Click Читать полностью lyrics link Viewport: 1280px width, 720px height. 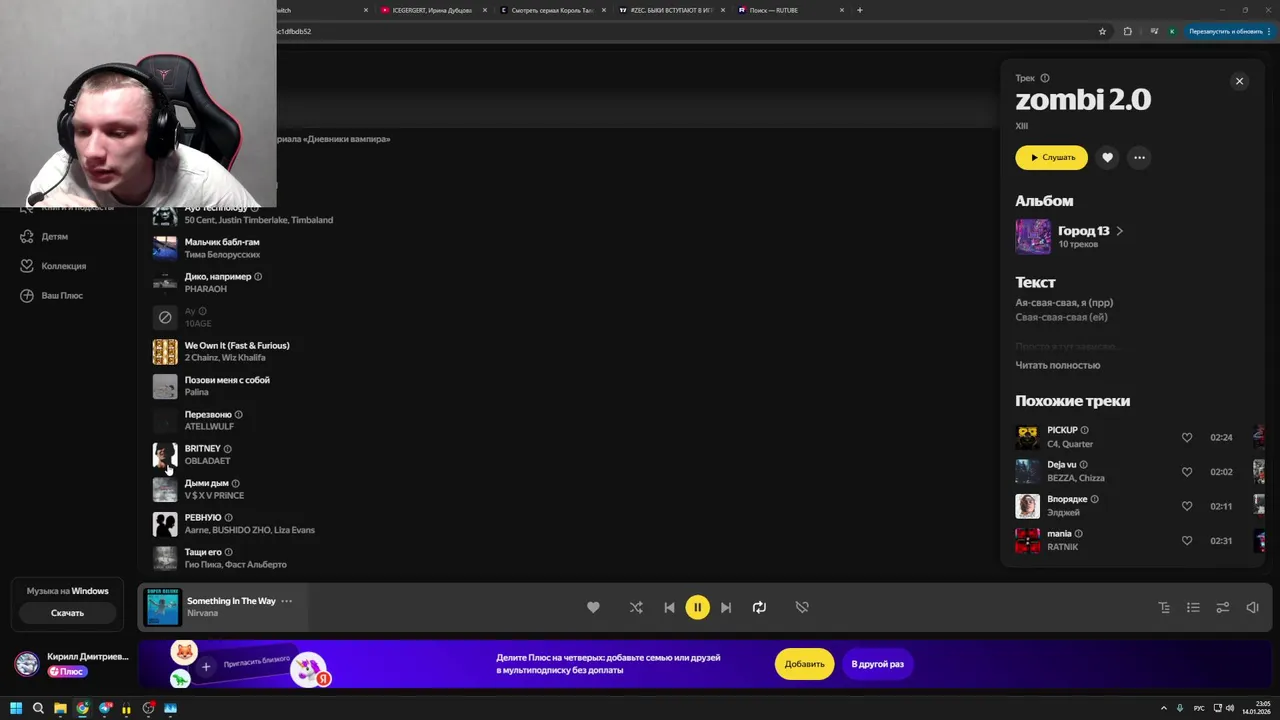(x=1057, y=365)
